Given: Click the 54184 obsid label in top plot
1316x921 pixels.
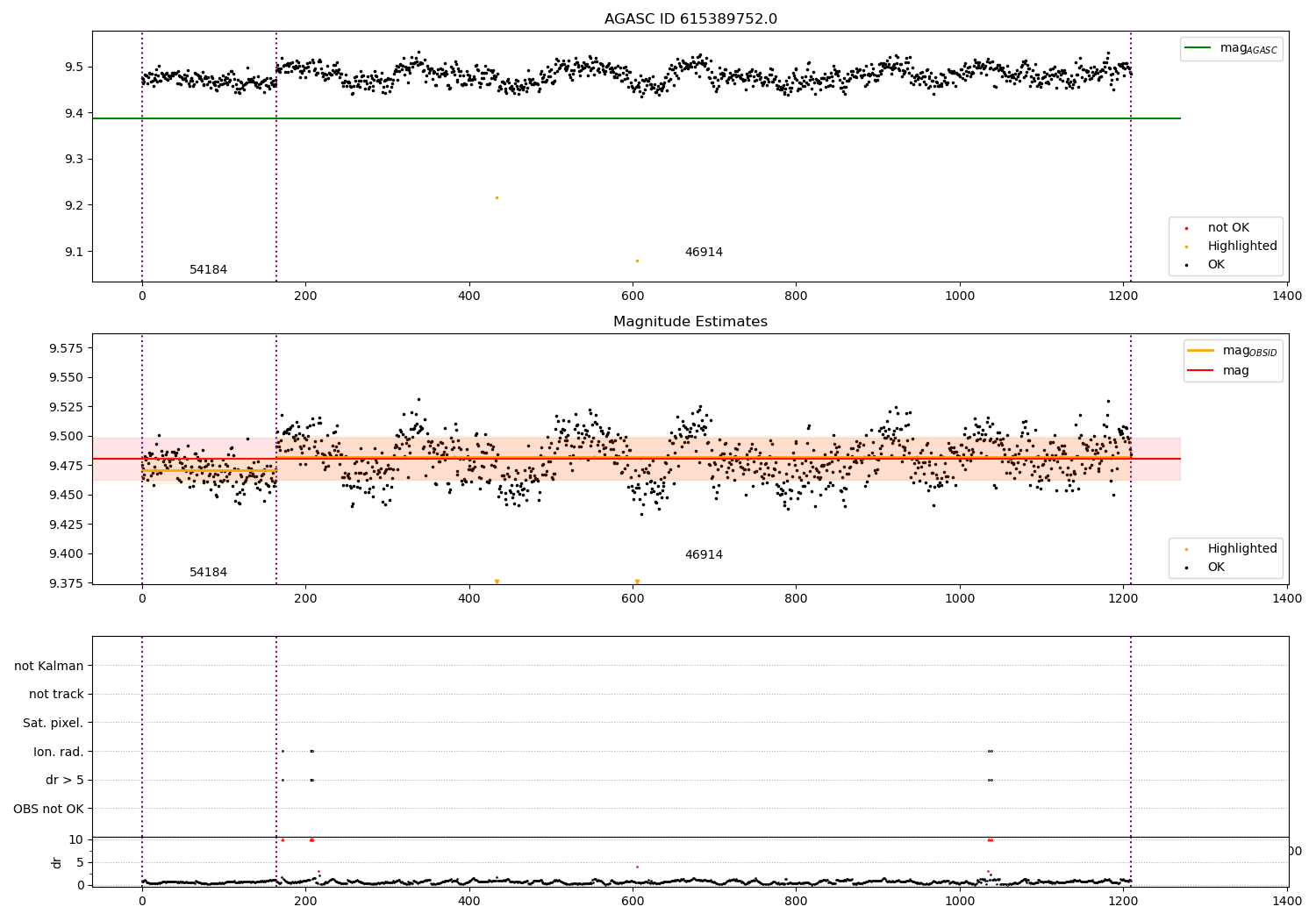Looking at the screenshot, I should click(209, 270).
